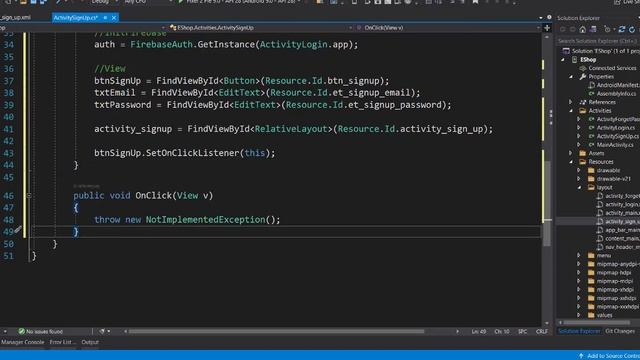640x360 pixels.
Task: Collapse the EShop project node
Action: point(563,60)
